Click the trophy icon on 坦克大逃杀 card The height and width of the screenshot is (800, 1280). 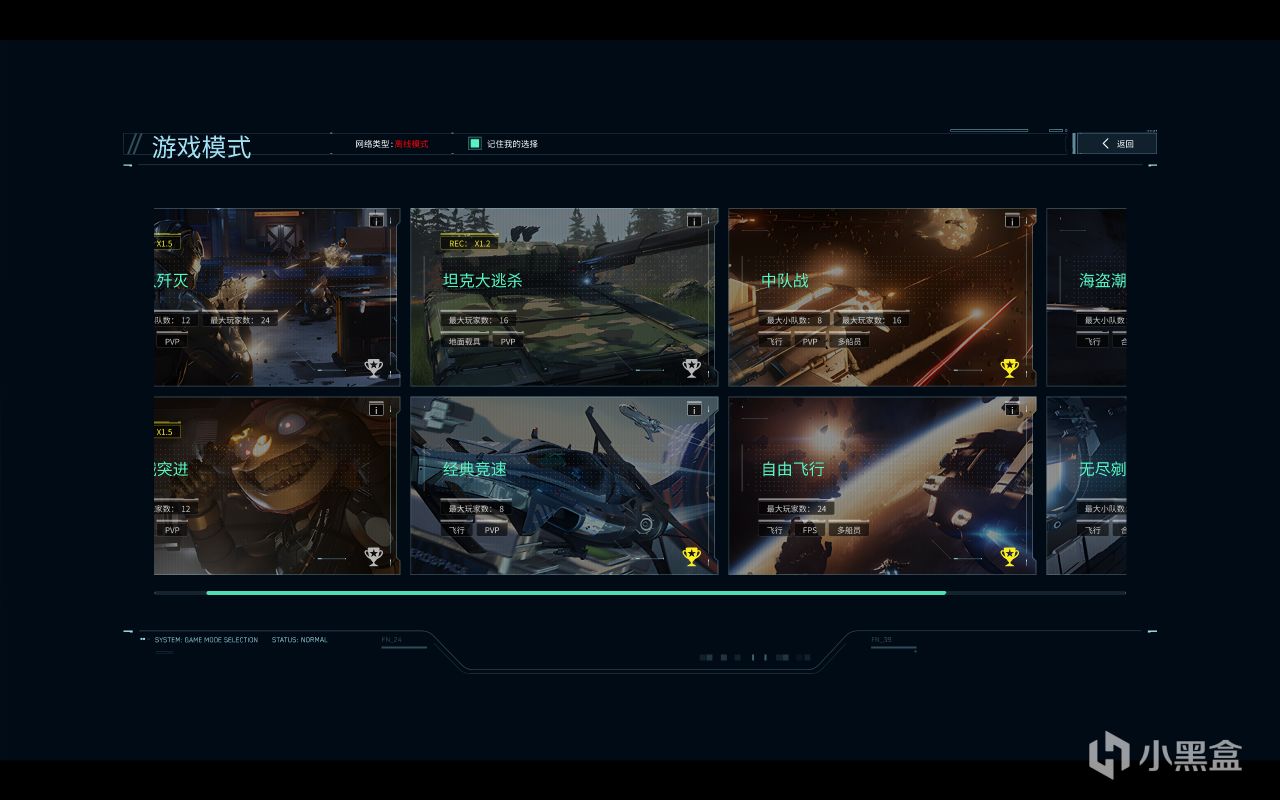coord(691,368)
